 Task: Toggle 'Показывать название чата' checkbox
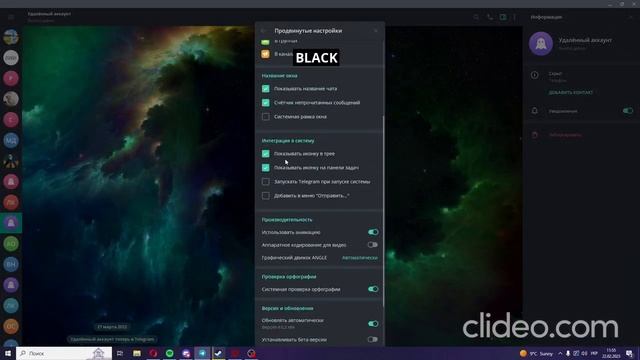[x=266, y=89]
